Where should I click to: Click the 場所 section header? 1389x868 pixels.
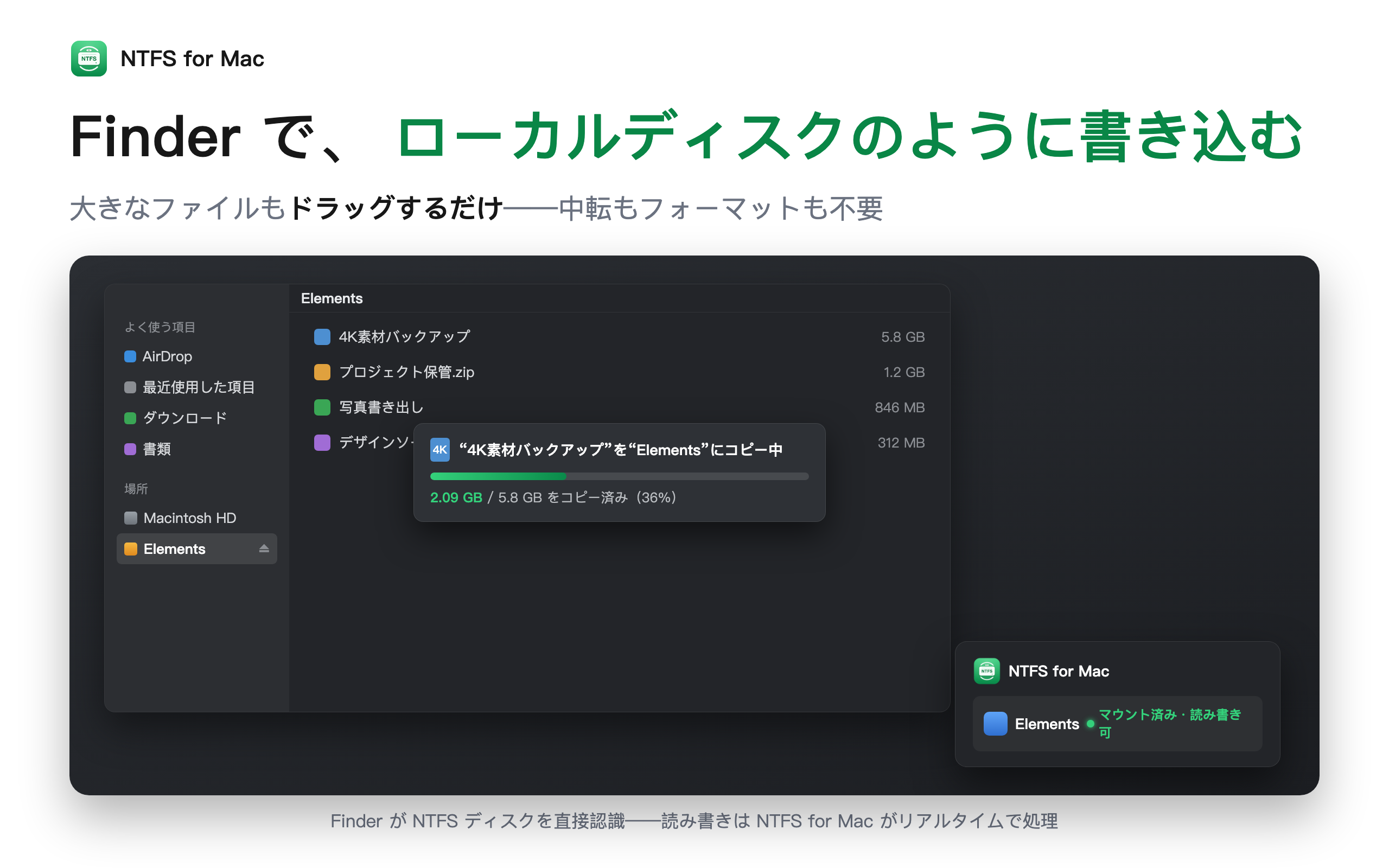click(136, 489)
